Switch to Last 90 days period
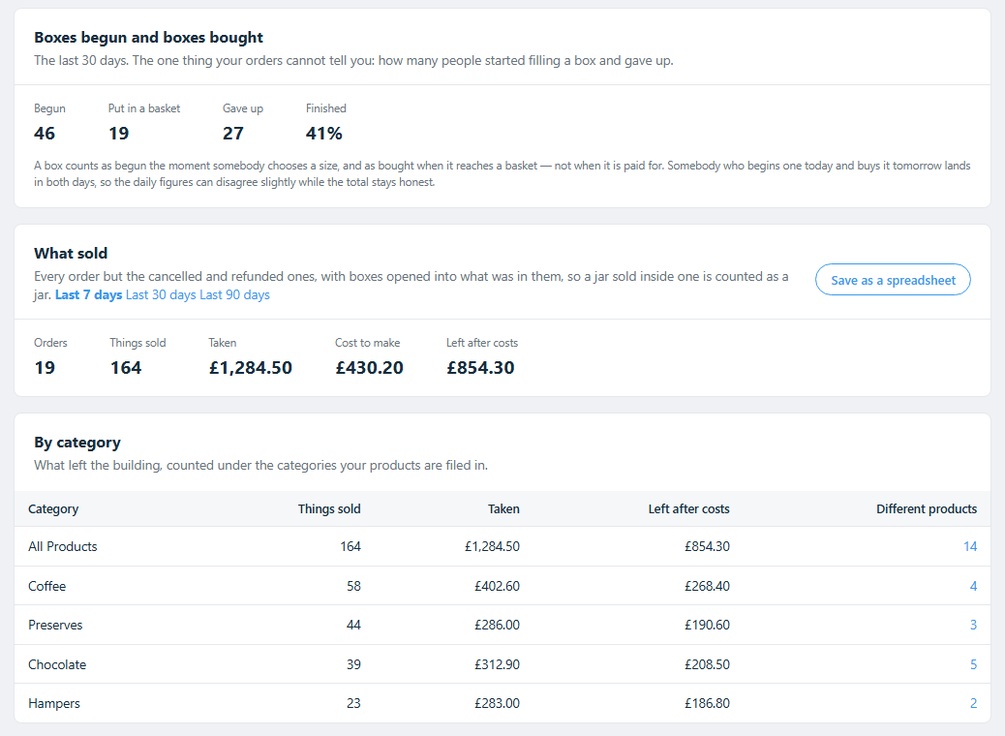The height and width of the screenshot is (736, 1005). 235,295
